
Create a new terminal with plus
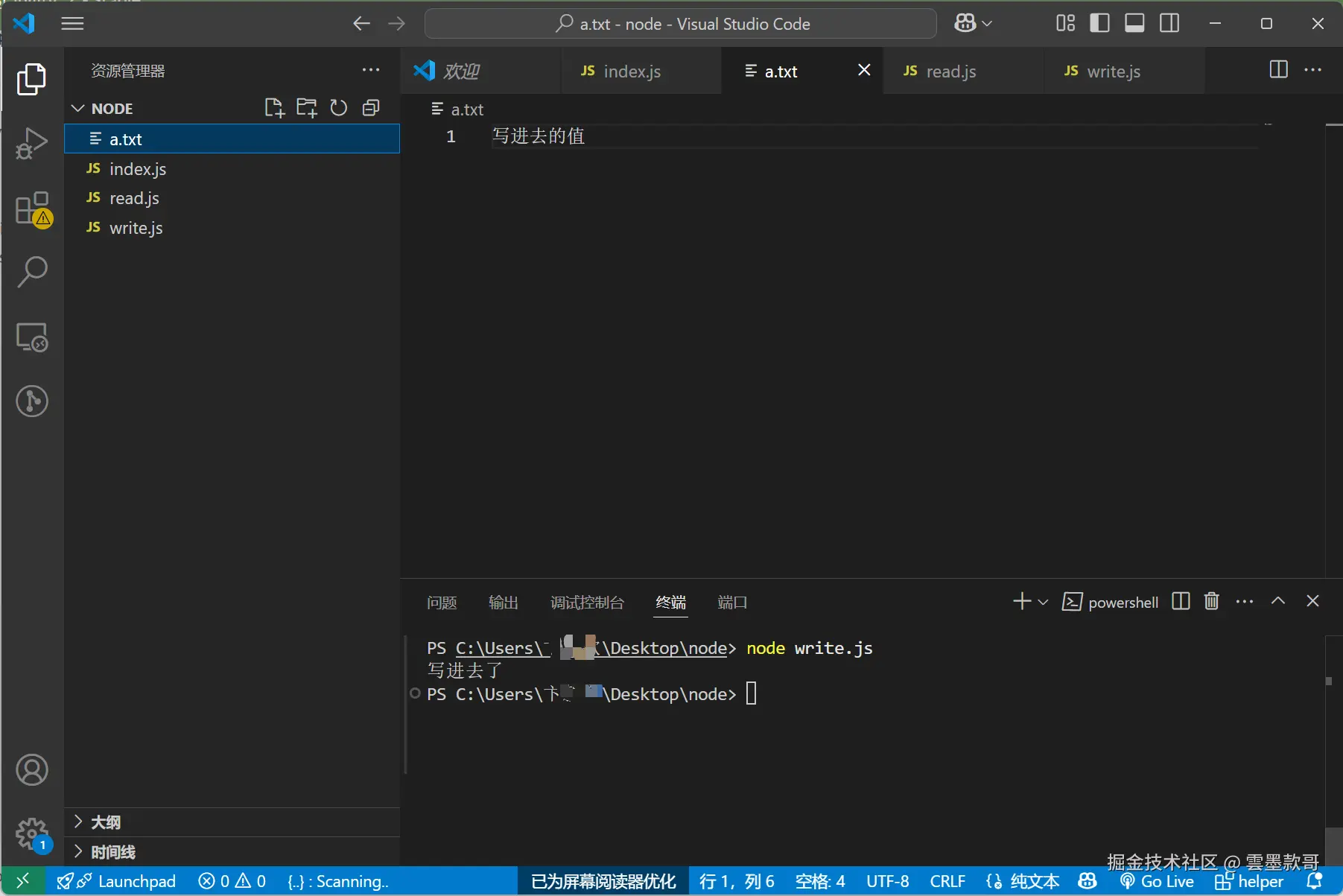point(1022,601)
